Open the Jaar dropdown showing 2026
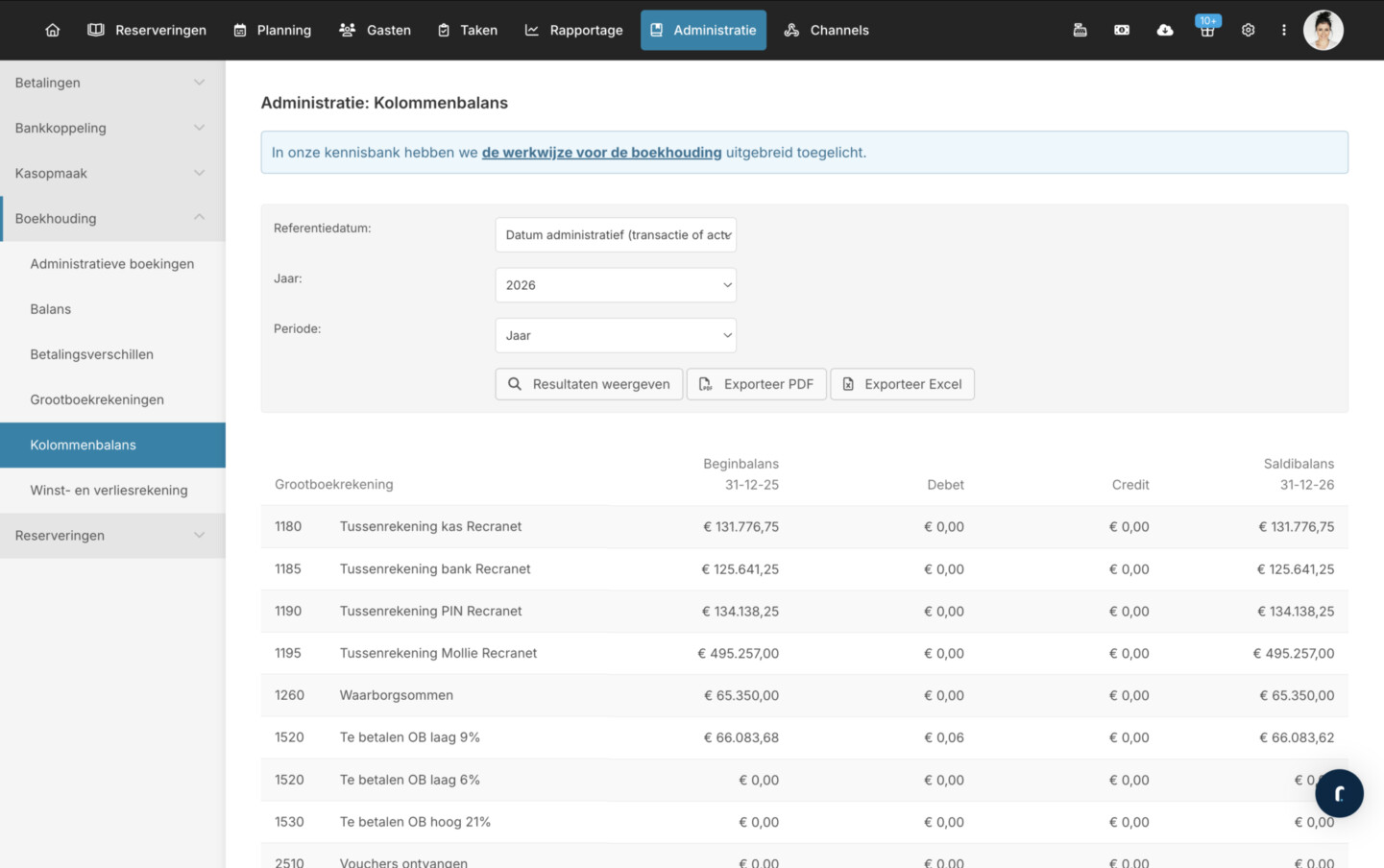 click(x=616, y=285)
